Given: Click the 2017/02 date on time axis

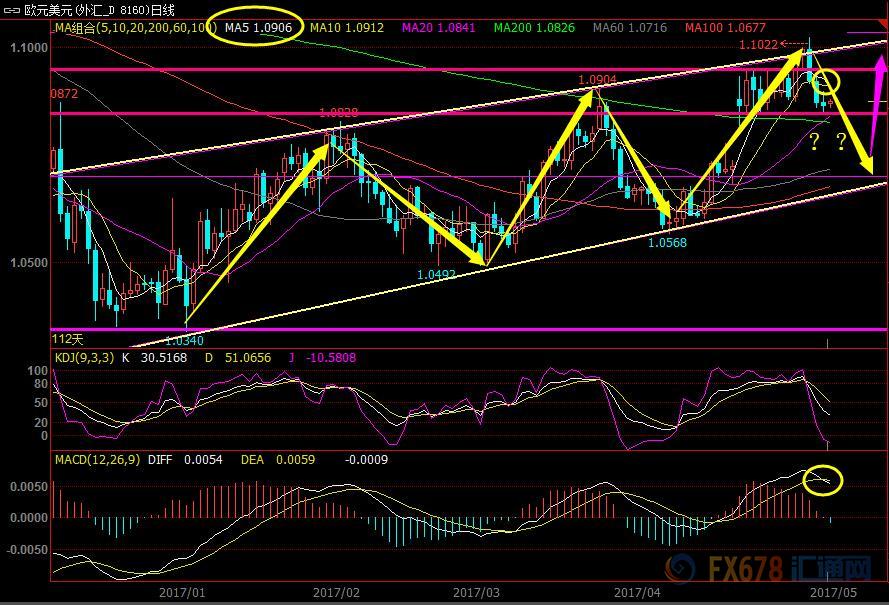Looking at the screenshot, I should coord(336,593).
